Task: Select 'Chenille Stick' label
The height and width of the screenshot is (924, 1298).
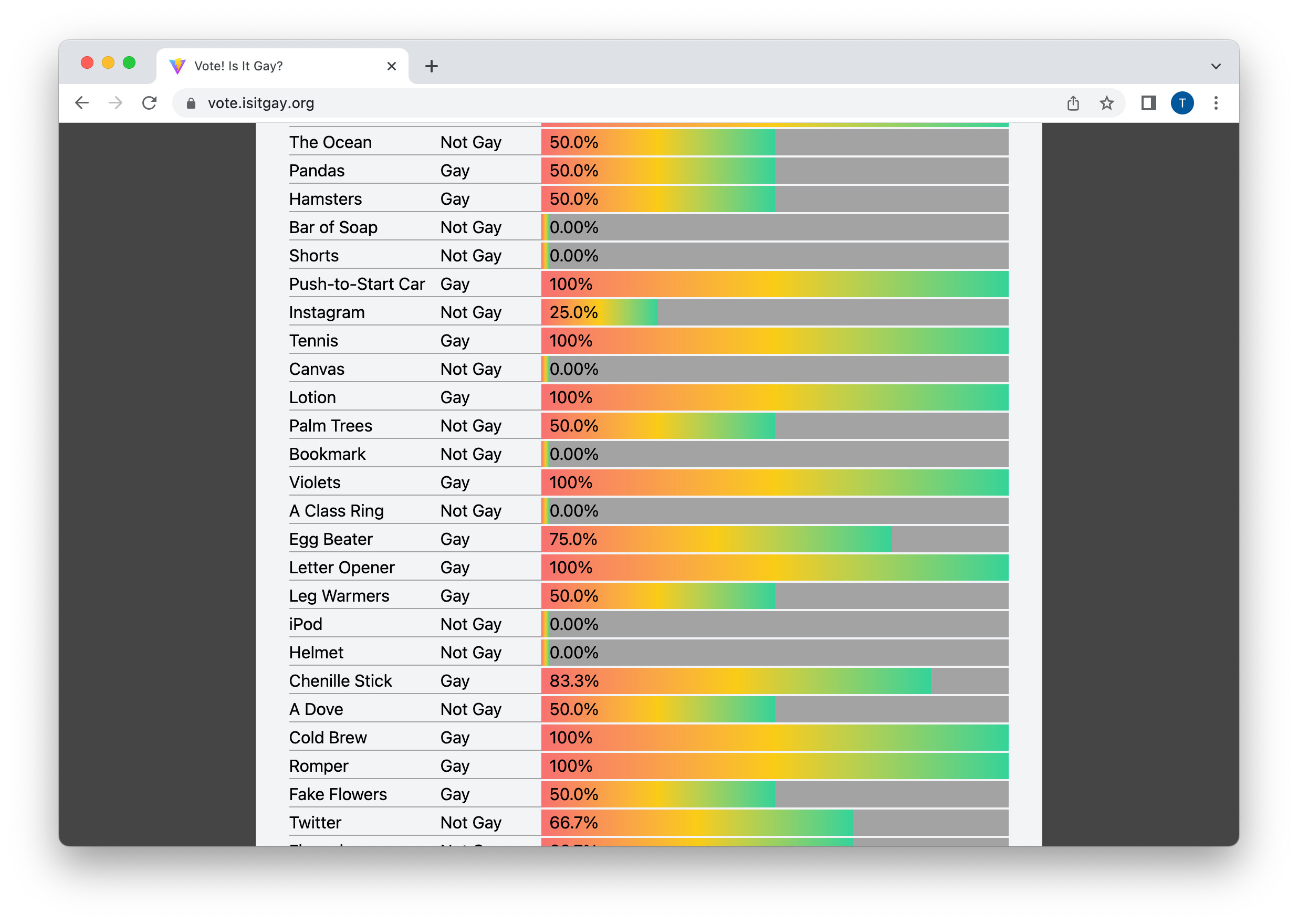Action: tap(340, 681)
